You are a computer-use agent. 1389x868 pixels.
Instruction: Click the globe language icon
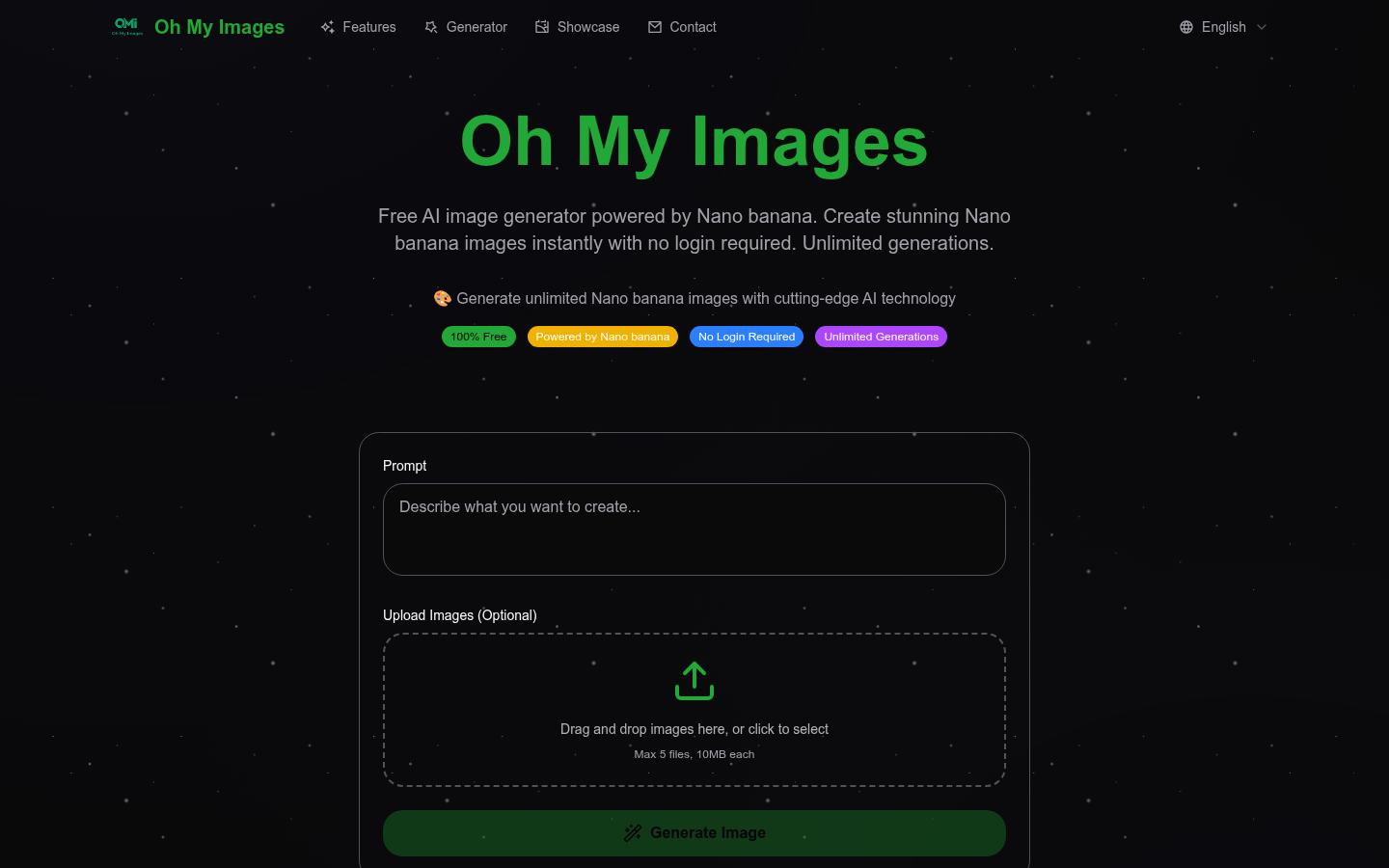pyautogui.click(x=1186, y=27)
